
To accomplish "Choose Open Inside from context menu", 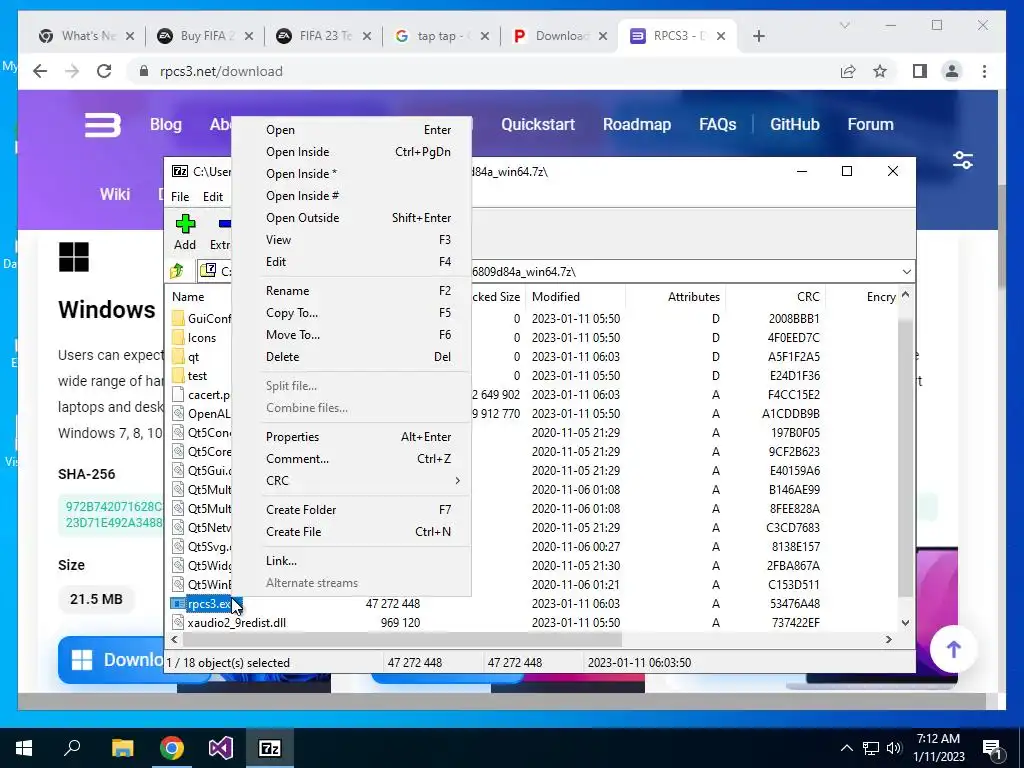I will [351, 152].
